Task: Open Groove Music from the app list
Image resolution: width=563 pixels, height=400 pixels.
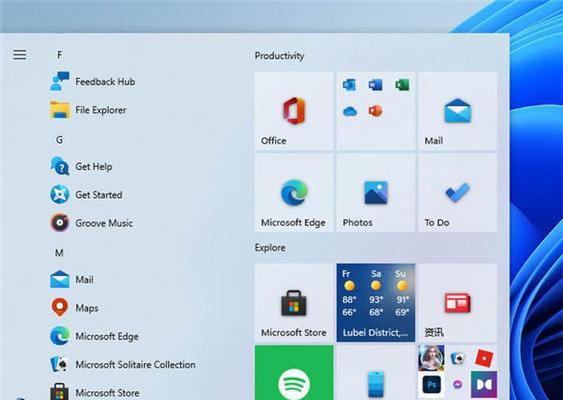Action: (x=92, y=223)
